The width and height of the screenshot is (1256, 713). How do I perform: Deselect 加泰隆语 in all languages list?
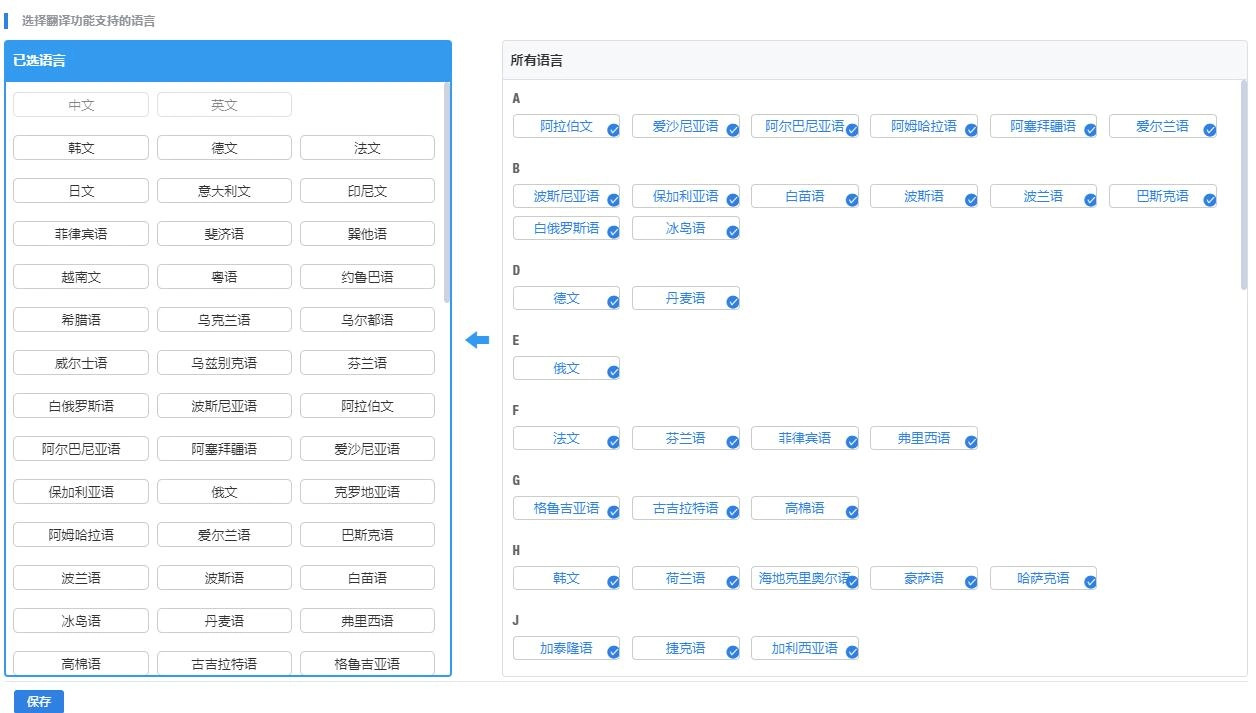coord(566,648)
